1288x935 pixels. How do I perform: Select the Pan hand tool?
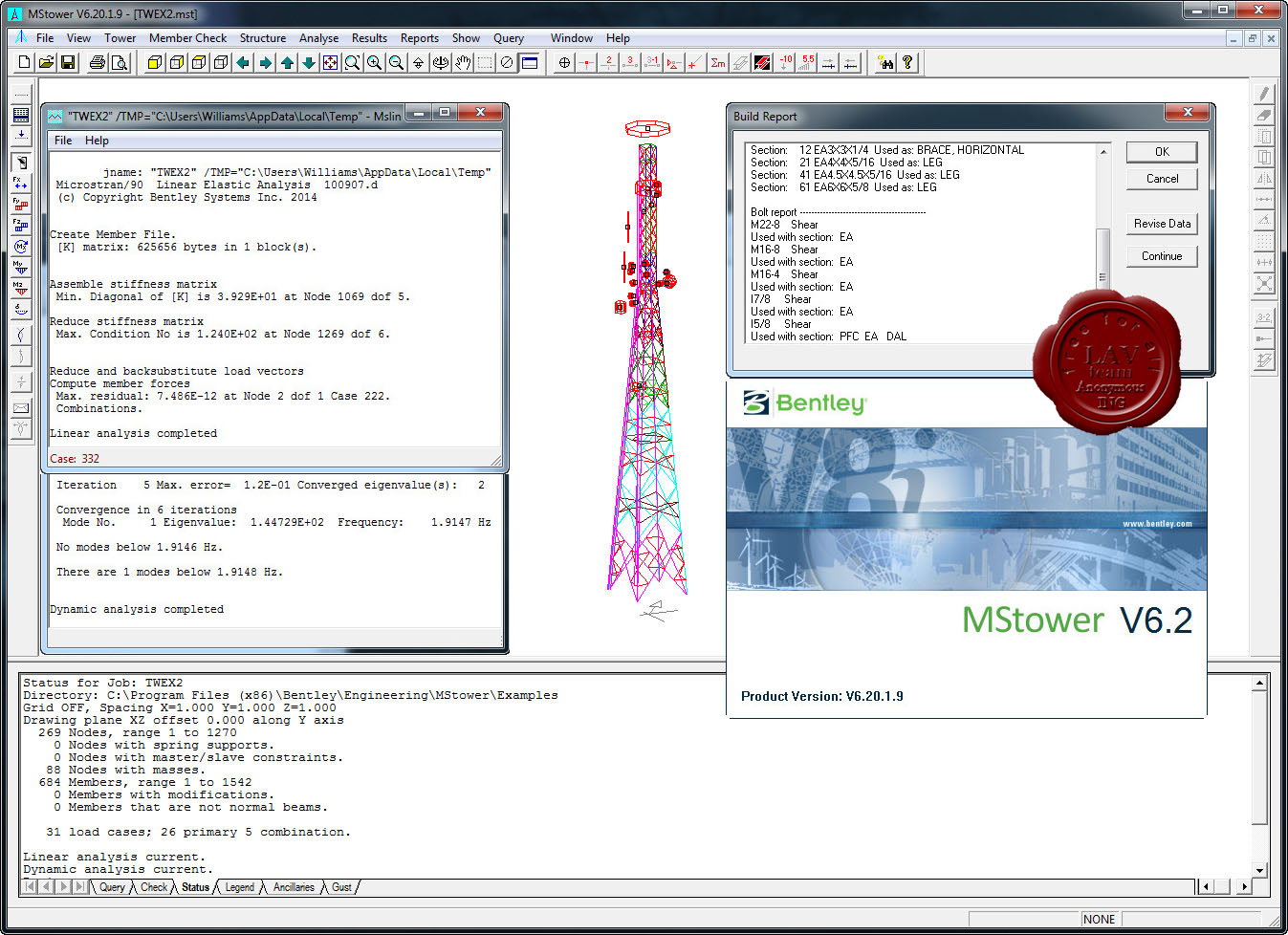click(463, 62)
